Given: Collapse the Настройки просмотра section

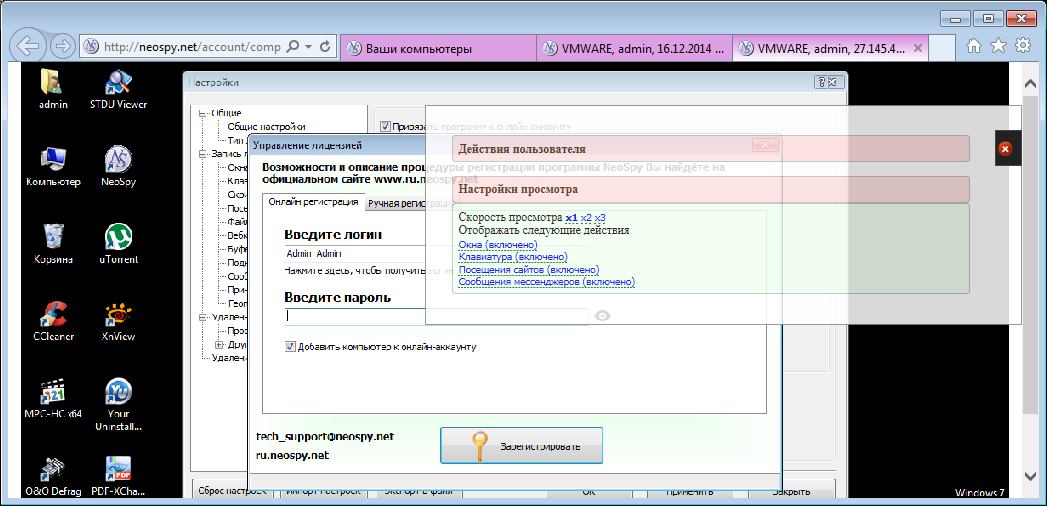Looking at the screenshot, I should [710, 190].
